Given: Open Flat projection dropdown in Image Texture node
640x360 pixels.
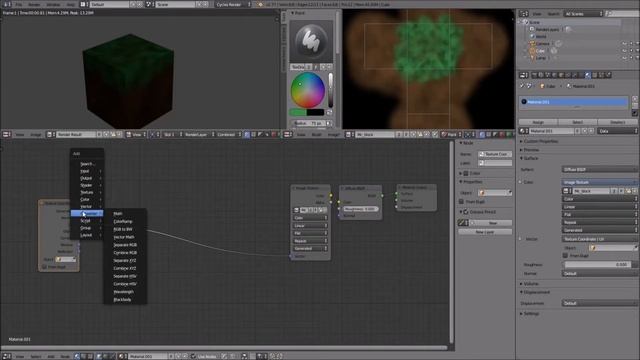Looking at the screenshot, I should (310, 233).
